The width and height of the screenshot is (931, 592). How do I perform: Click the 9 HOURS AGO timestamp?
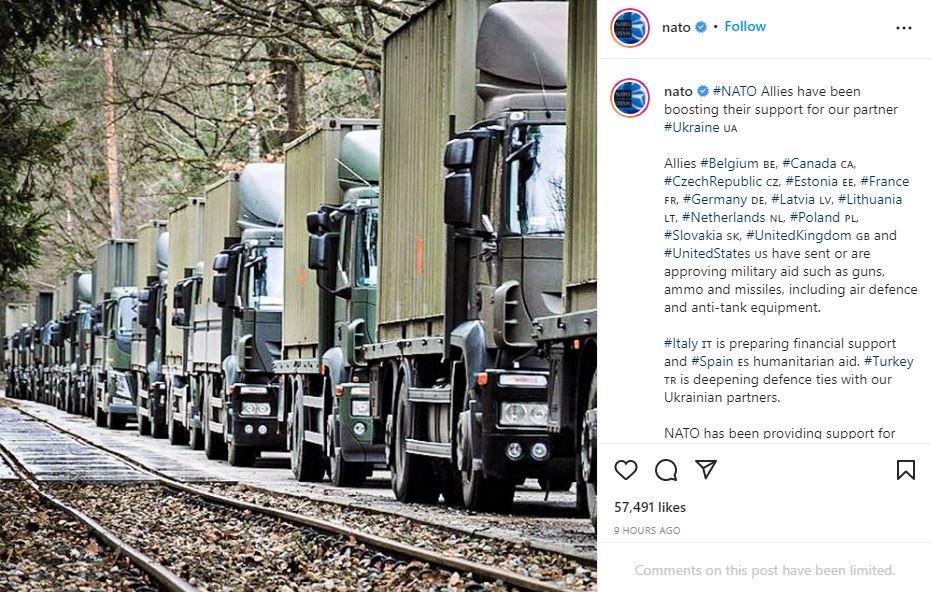647,530
